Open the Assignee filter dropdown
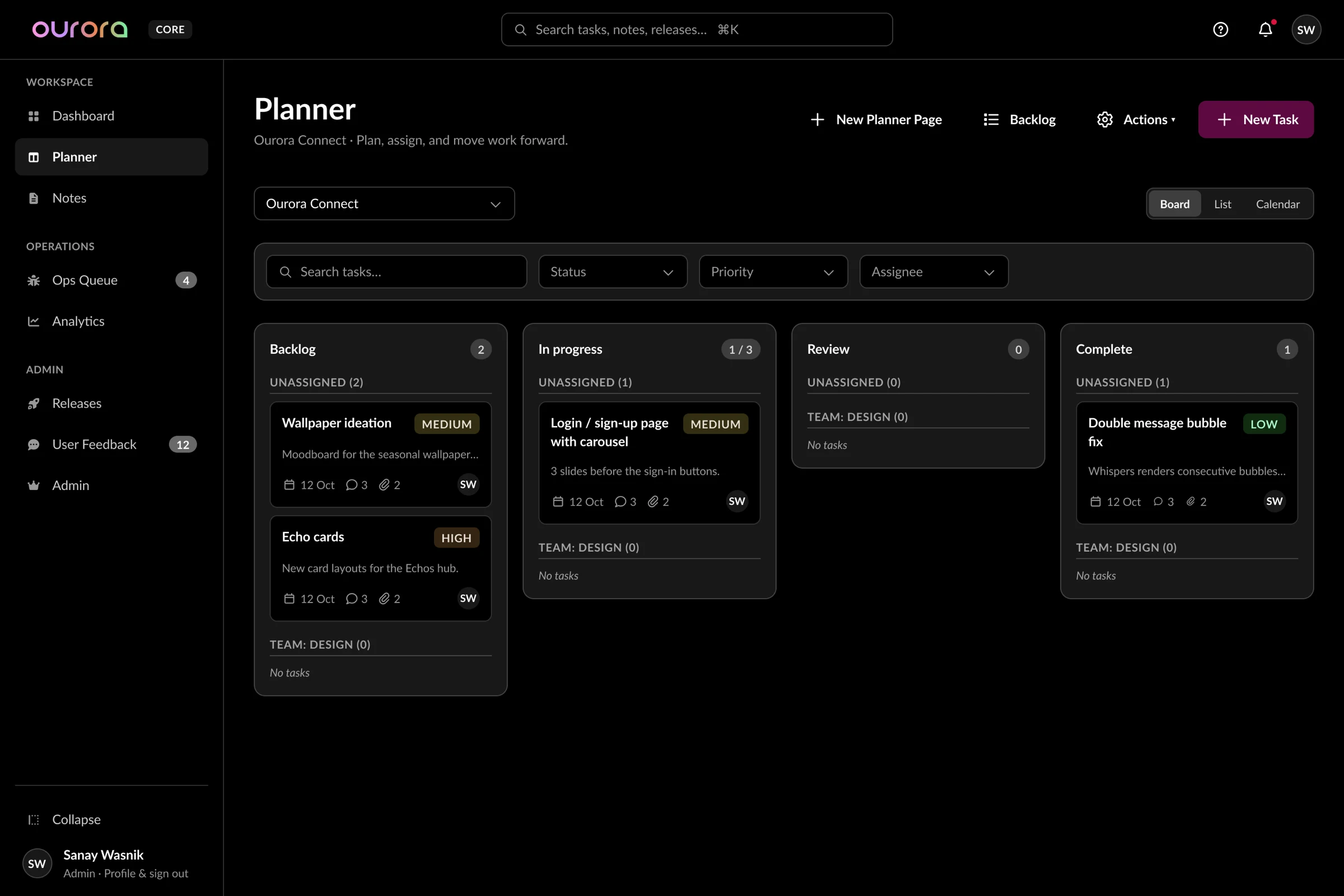 [x=933, y=272]
